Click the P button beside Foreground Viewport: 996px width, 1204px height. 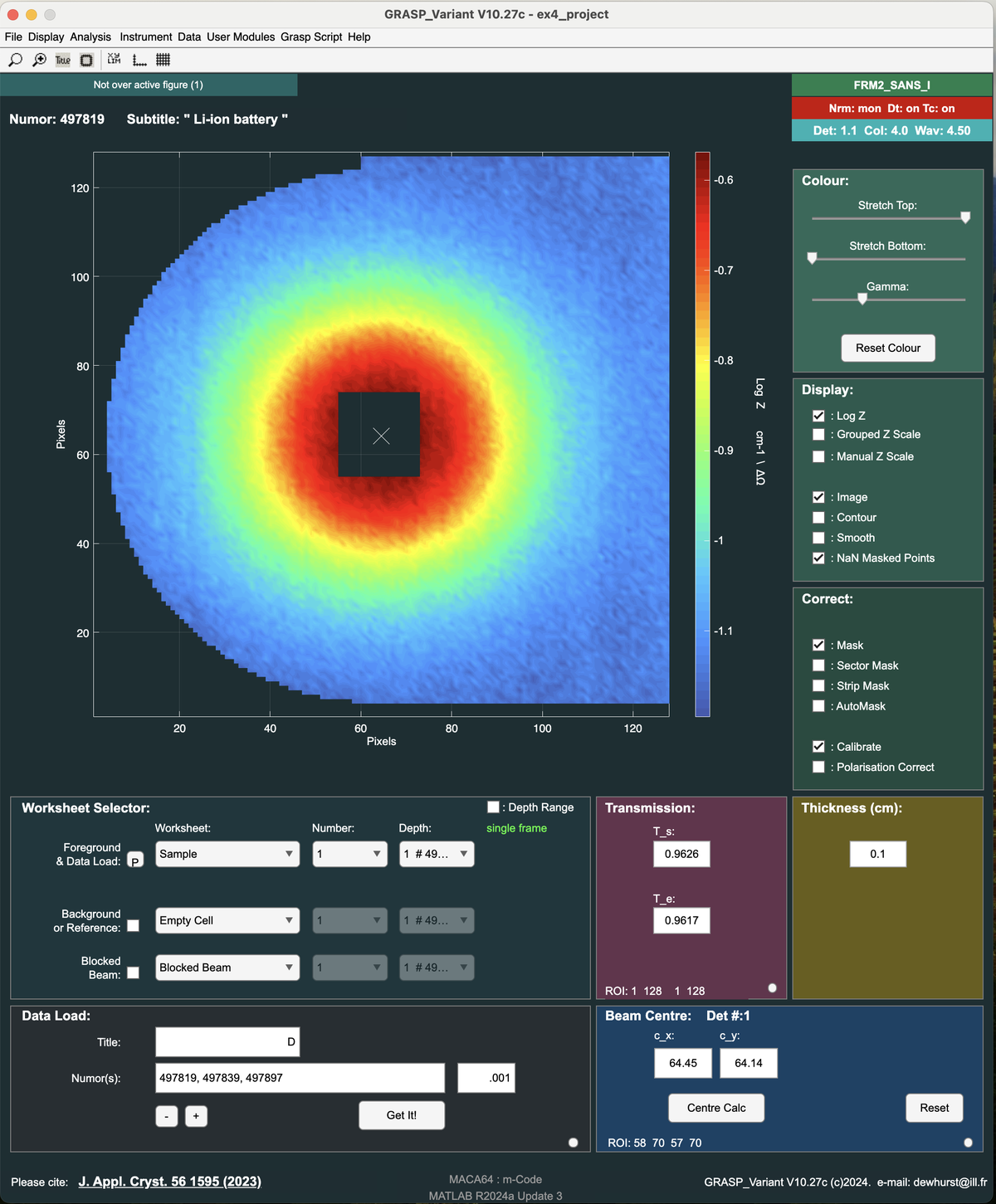[x=135, y=860]
